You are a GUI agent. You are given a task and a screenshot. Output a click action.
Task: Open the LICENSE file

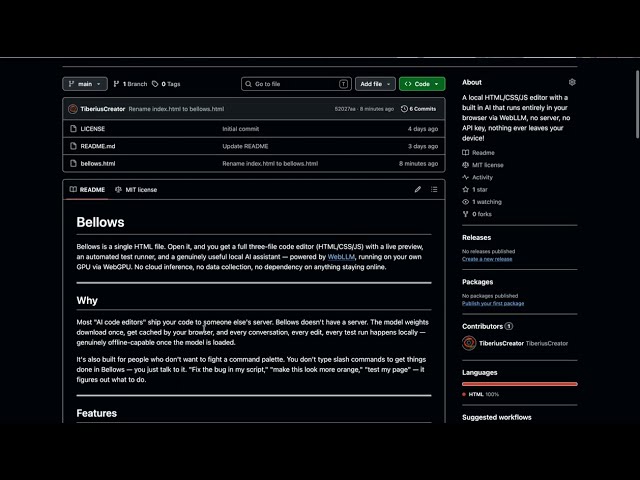[x=93, y=129]
